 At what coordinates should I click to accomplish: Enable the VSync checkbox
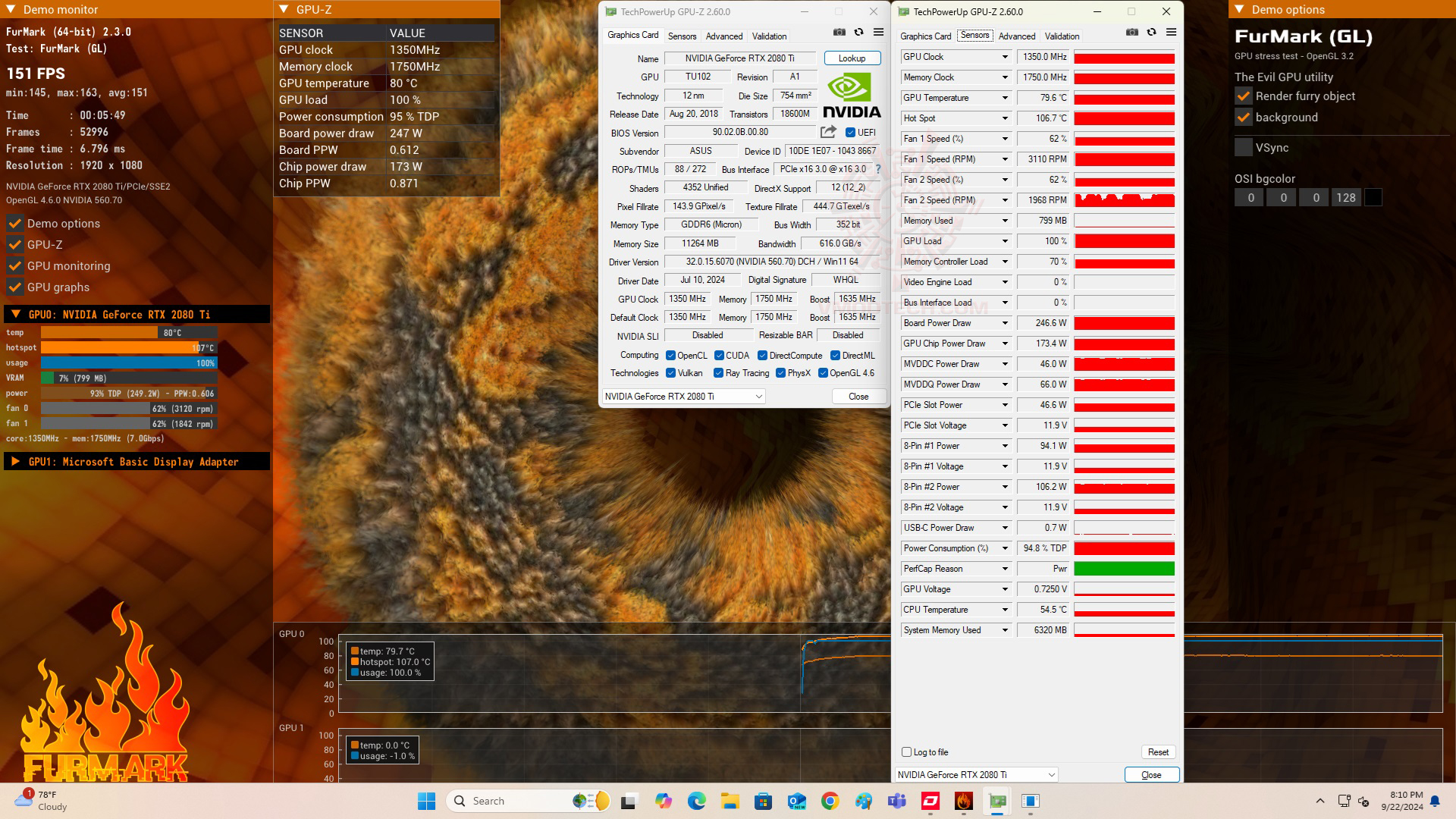(1244, 148)
